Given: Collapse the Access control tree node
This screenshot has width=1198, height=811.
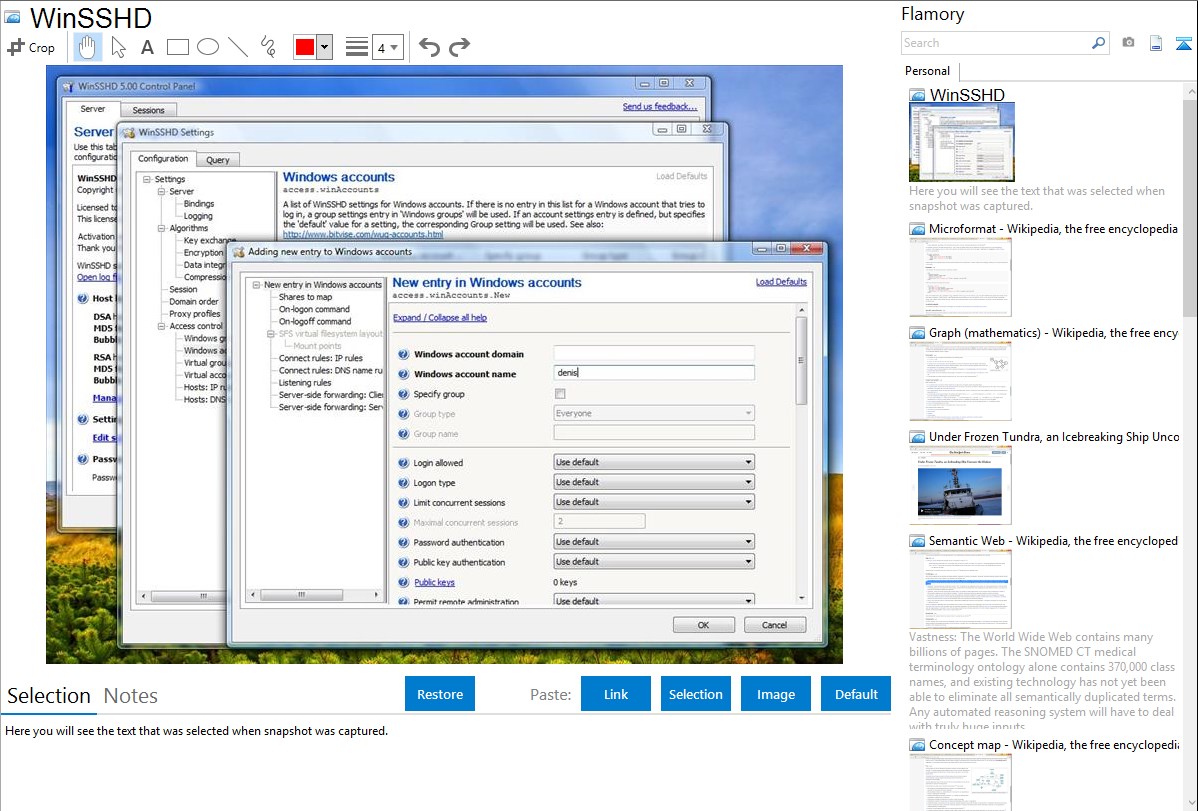Looking at the screenshot, I should tap(161, 326).
